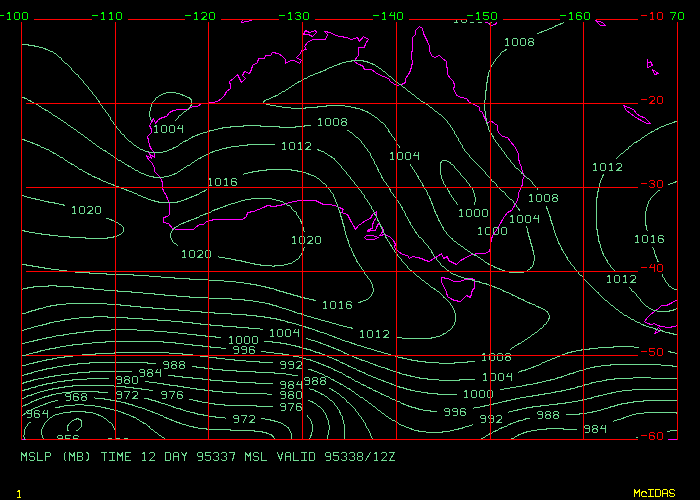Click the 968 isobar label
The height and width of the screenshot is (500, 700).
point(77,397)
